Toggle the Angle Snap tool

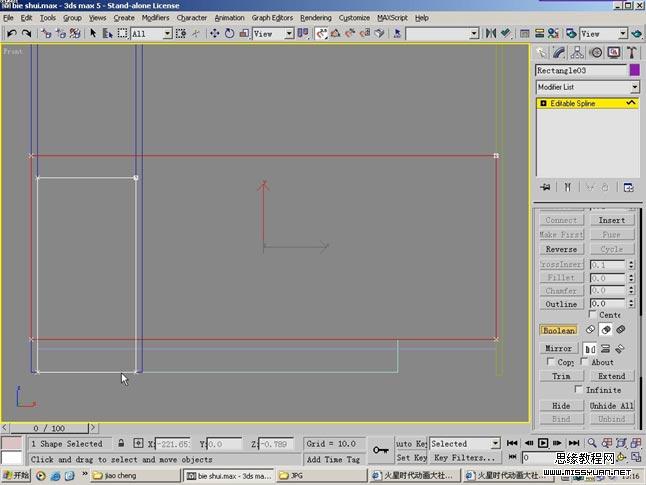click(x=335, y=33)
